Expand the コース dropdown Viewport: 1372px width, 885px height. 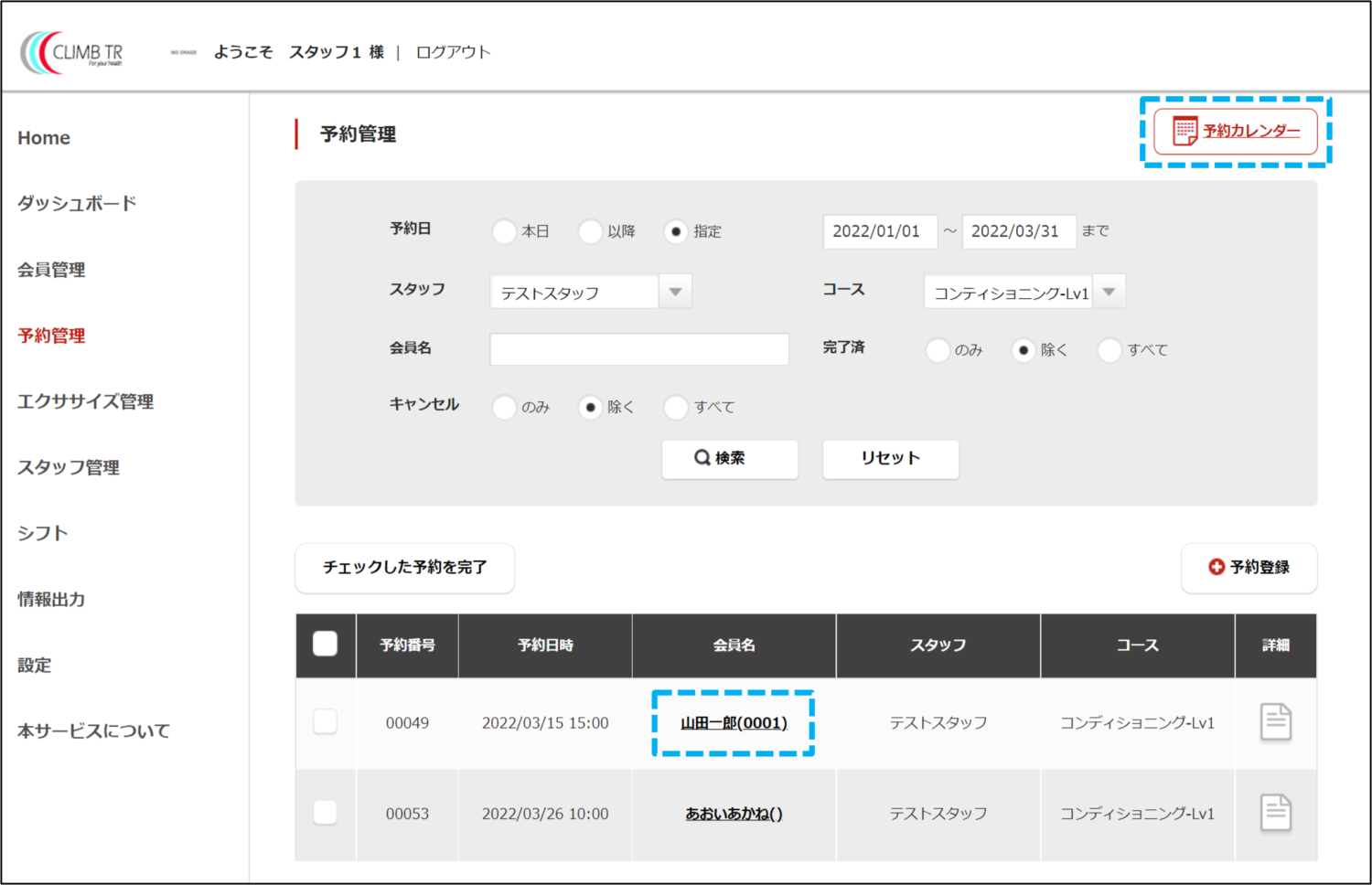[x=1109, y=293]
